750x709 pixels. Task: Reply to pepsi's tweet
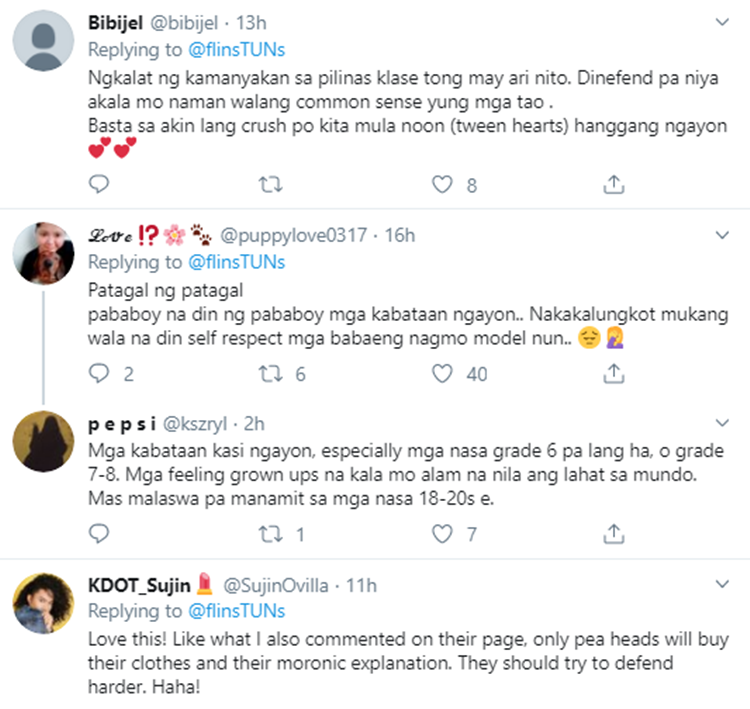coord(98,534)
